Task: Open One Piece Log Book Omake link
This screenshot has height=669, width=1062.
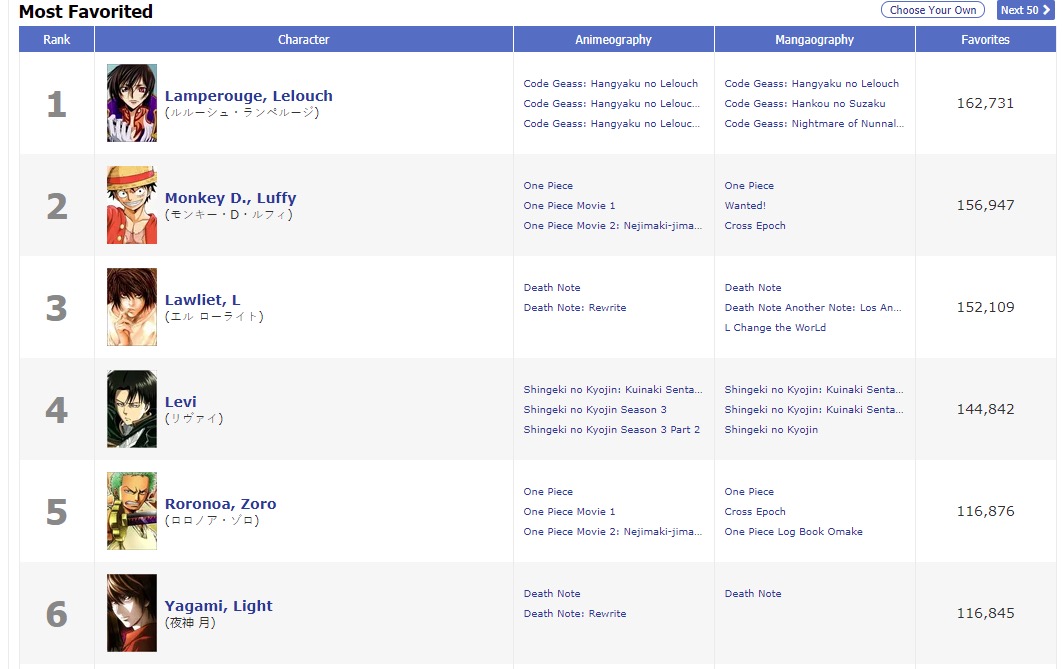Action: [793, 532]
